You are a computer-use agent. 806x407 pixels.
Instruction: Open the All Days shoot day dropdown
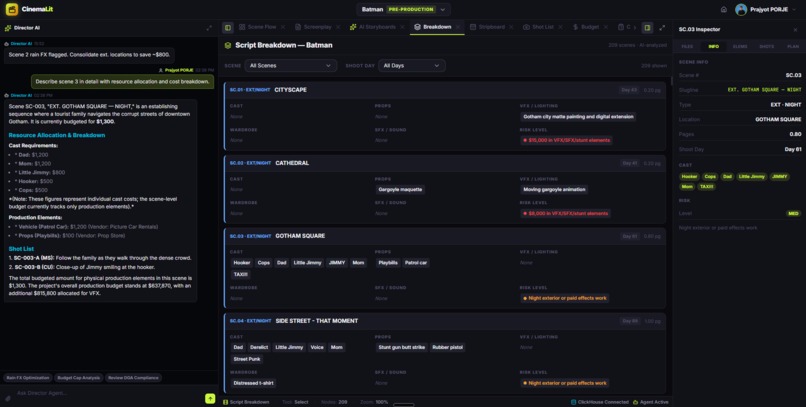click(412, 66)
